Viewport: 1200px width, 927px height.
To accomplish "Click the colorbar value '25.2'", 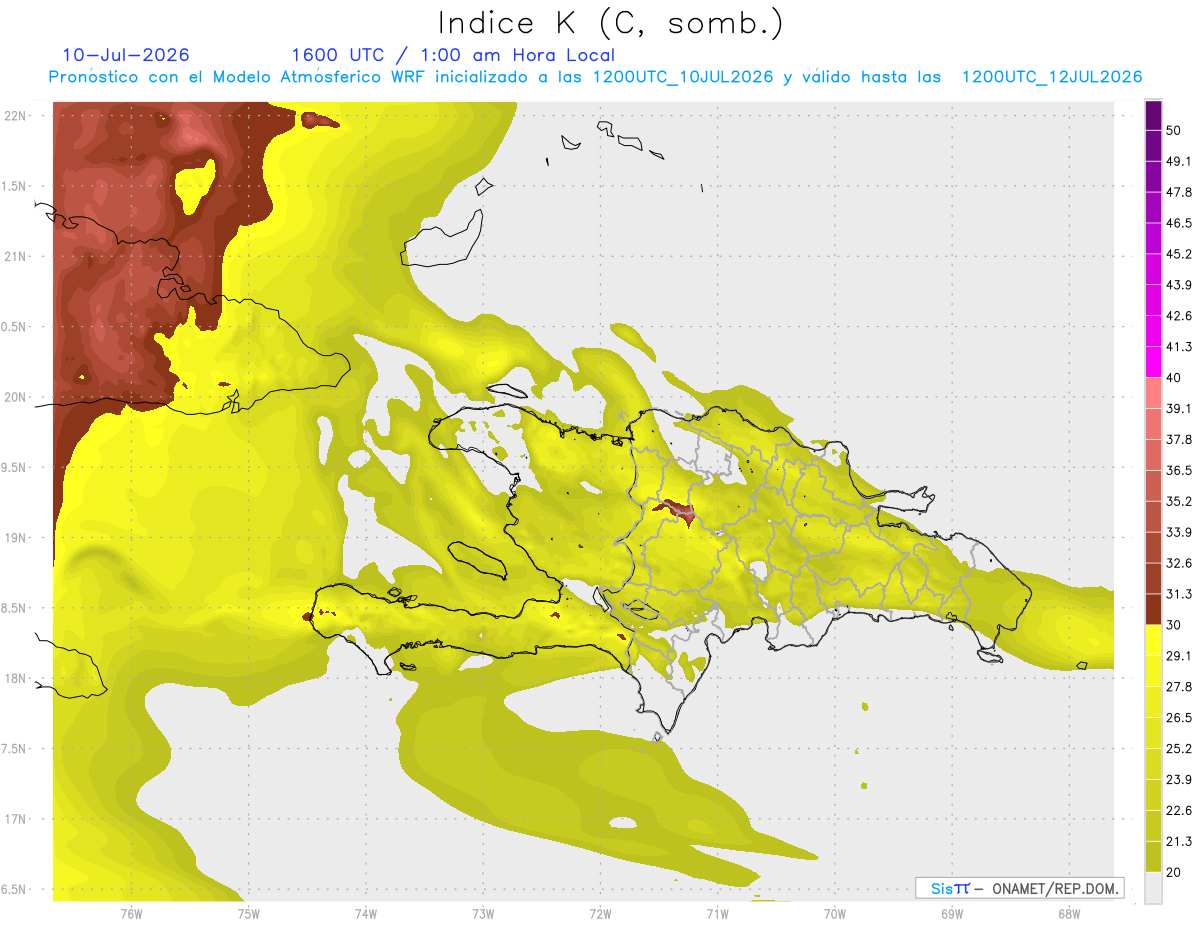I will pyautogui.click(x=1179, y=748).
